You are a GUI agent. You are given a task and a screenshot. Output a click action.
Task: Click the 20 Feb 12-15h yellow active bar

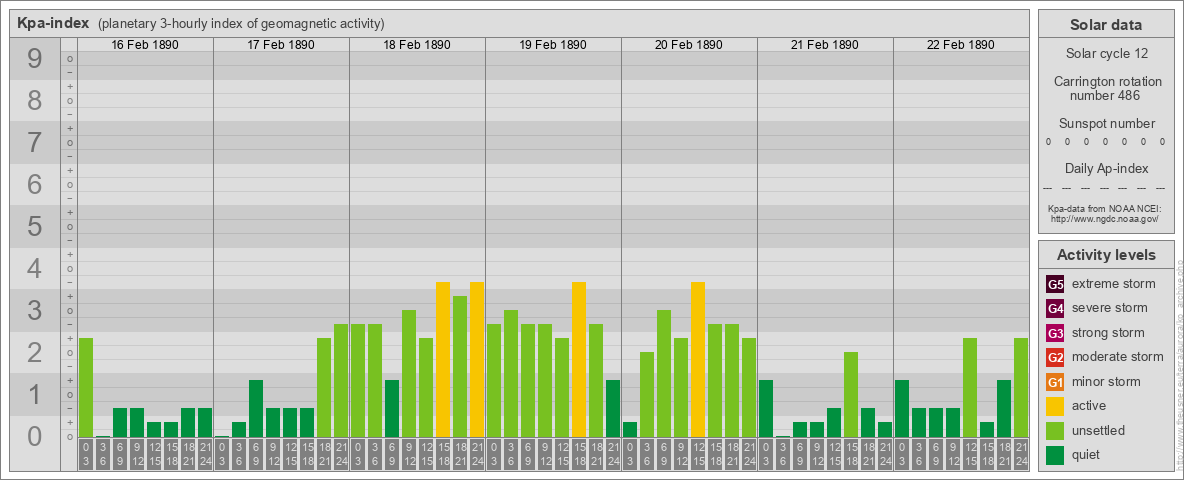[x=698, y=359]
